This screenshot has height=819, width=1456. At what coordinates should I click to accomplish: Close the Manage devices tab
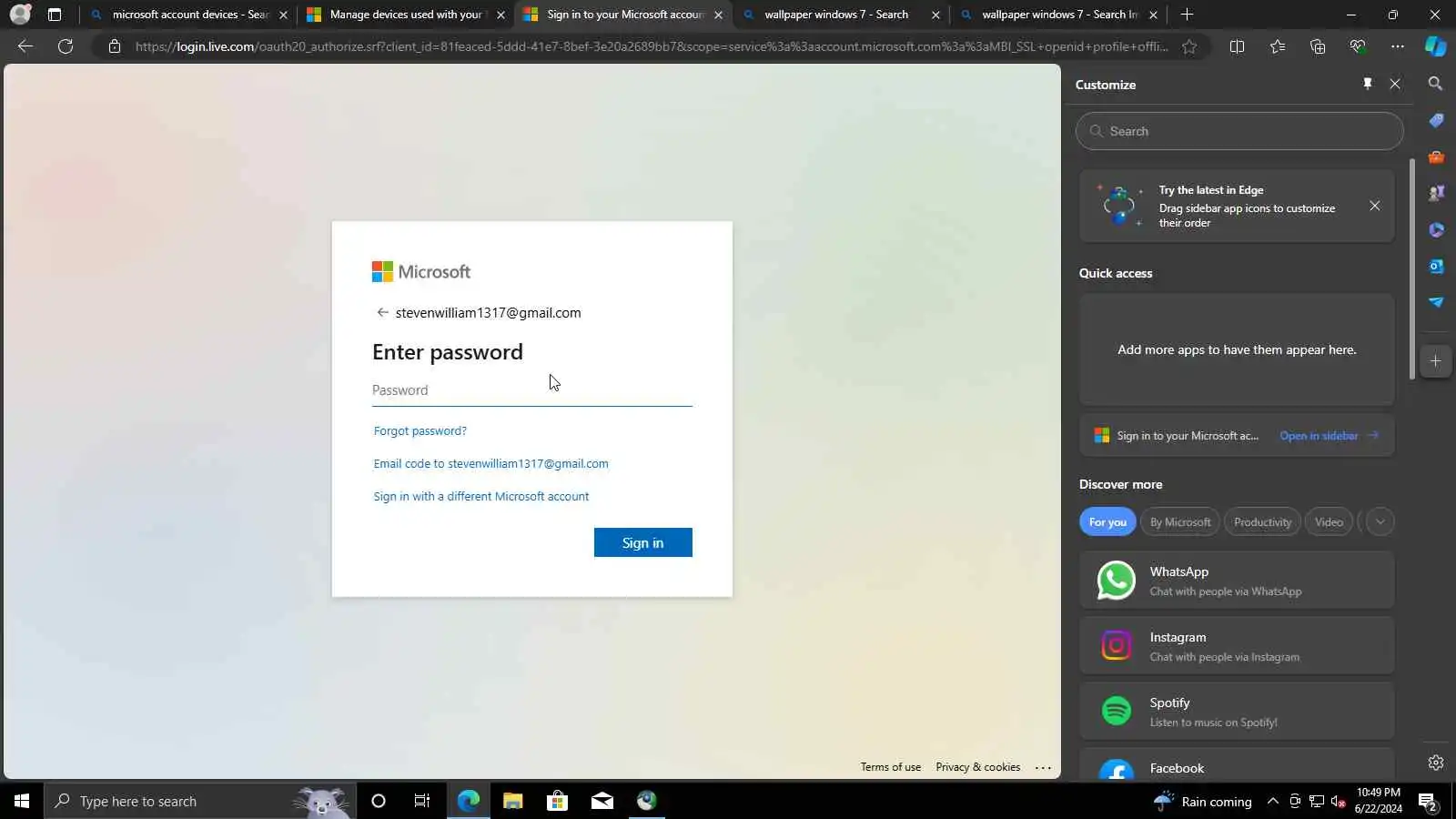500,15
